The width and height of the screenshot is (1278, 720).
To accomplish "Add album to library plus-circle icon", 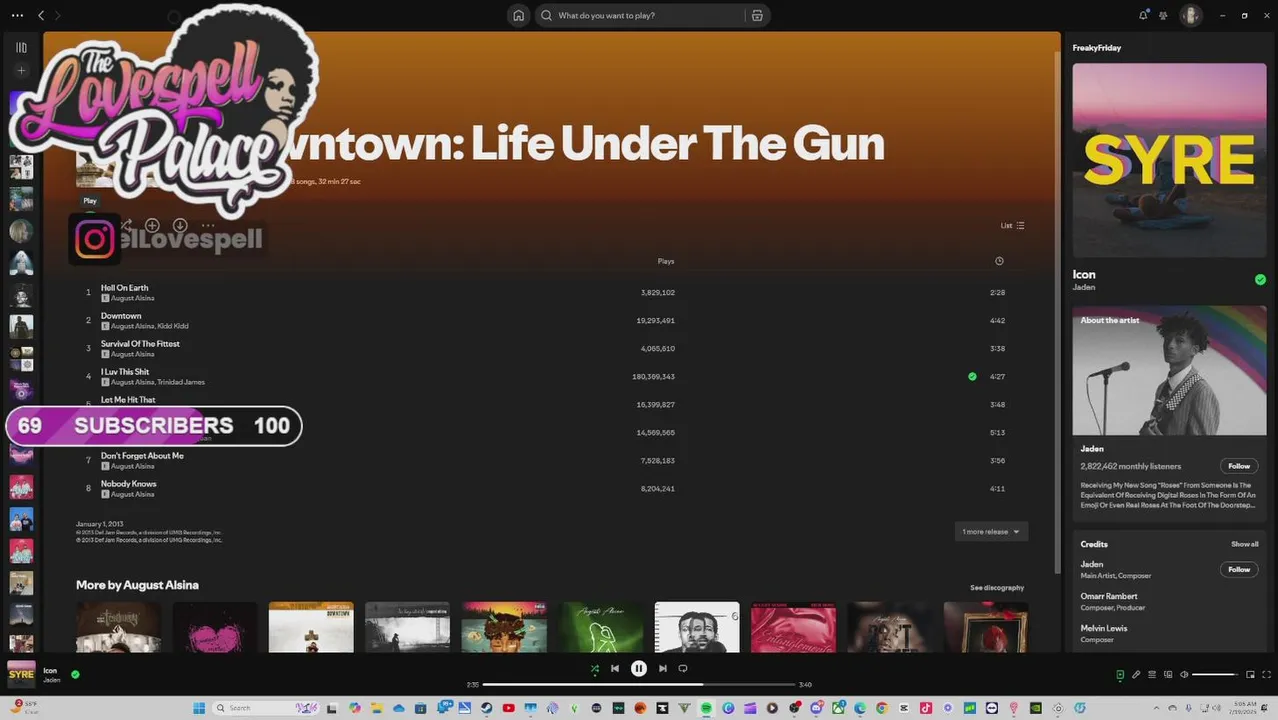I will pos(152,226).
